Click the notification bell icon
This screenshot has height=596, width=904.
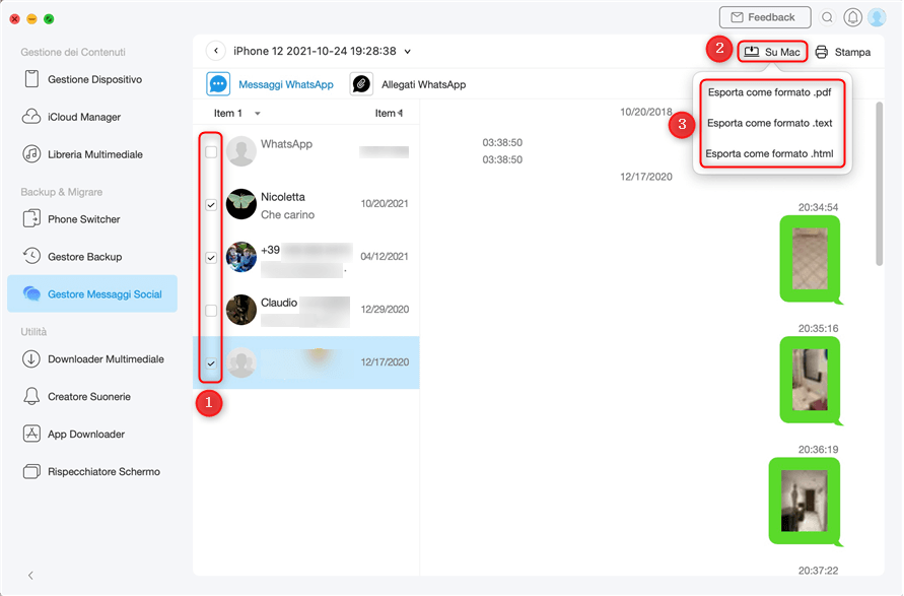coord(853,17)
